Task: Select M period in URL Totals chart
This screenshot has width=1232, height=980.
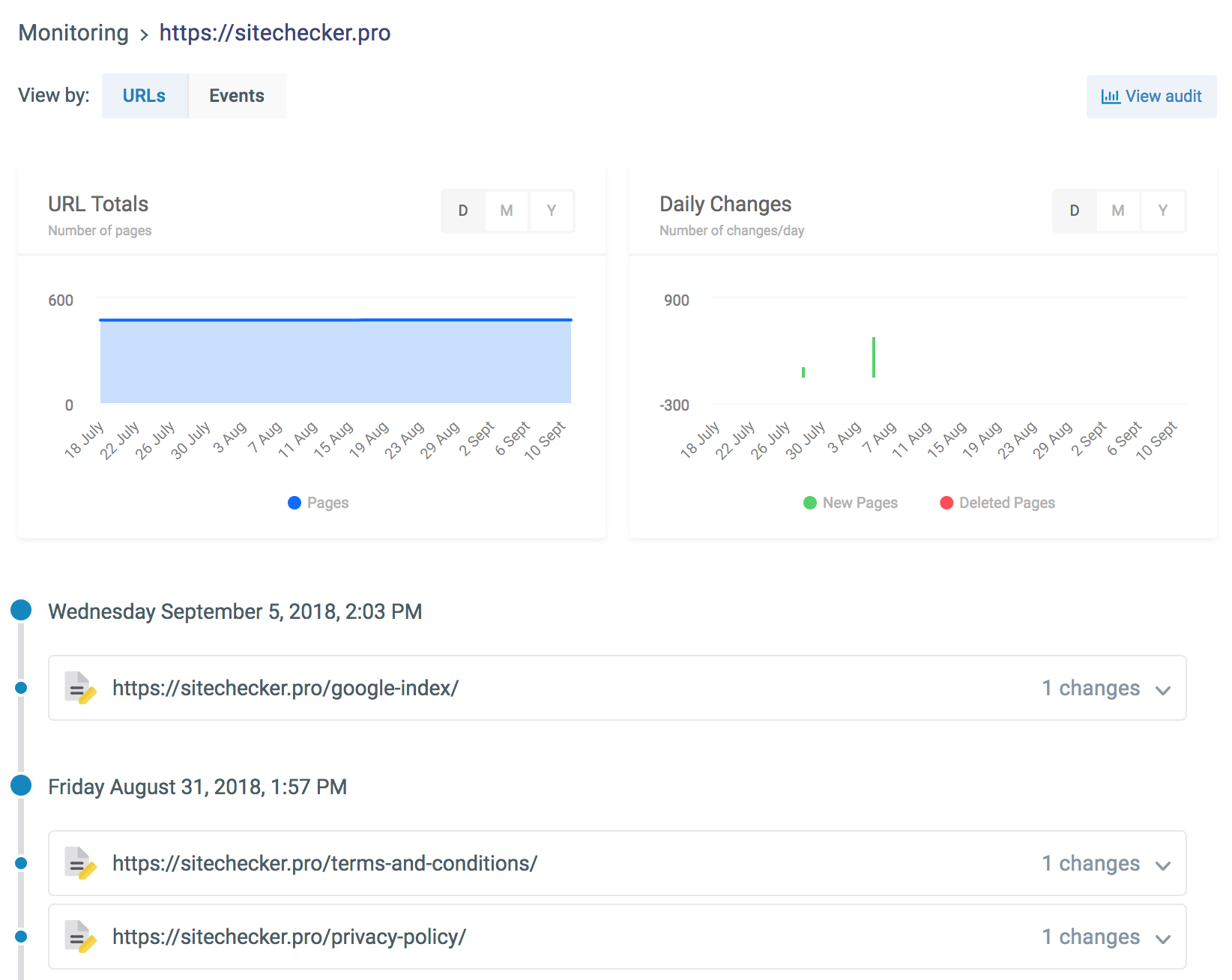Action: 507,211
